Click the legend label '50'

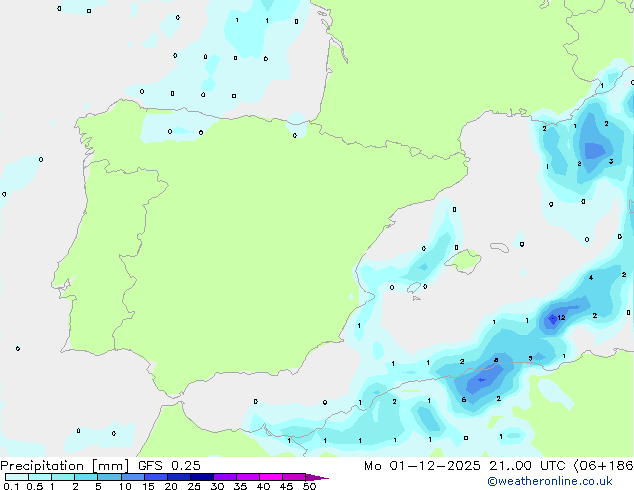pyautogui.click(x=309, y=486)
